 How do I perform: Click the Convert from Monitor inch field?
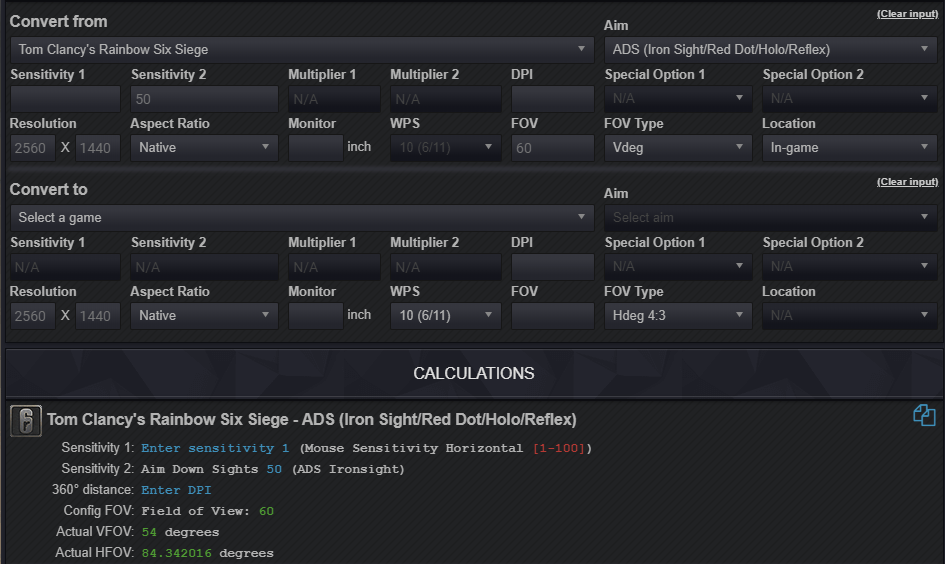(x=316, y=148)
